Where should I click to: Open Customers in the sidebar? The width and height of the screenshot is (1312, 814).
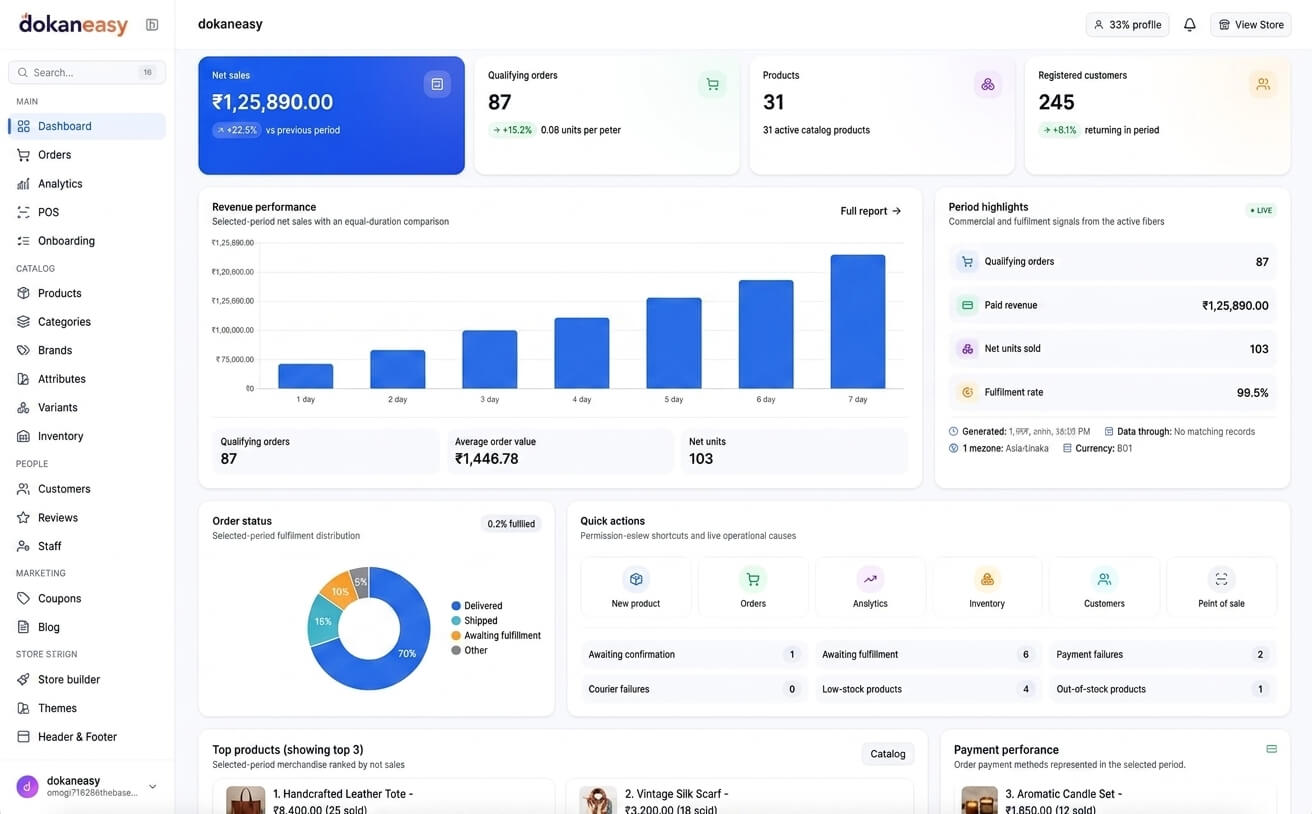[x=87, y=489]
